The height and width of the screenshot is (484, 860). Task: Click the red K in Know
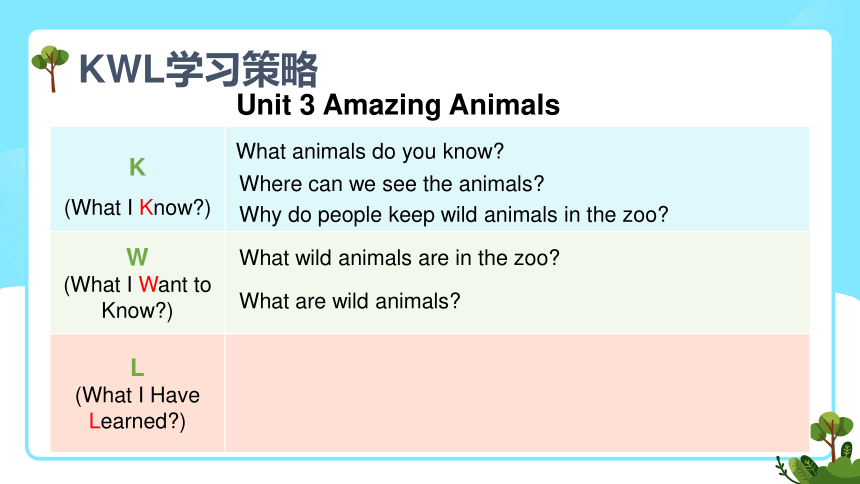point(146,207)
